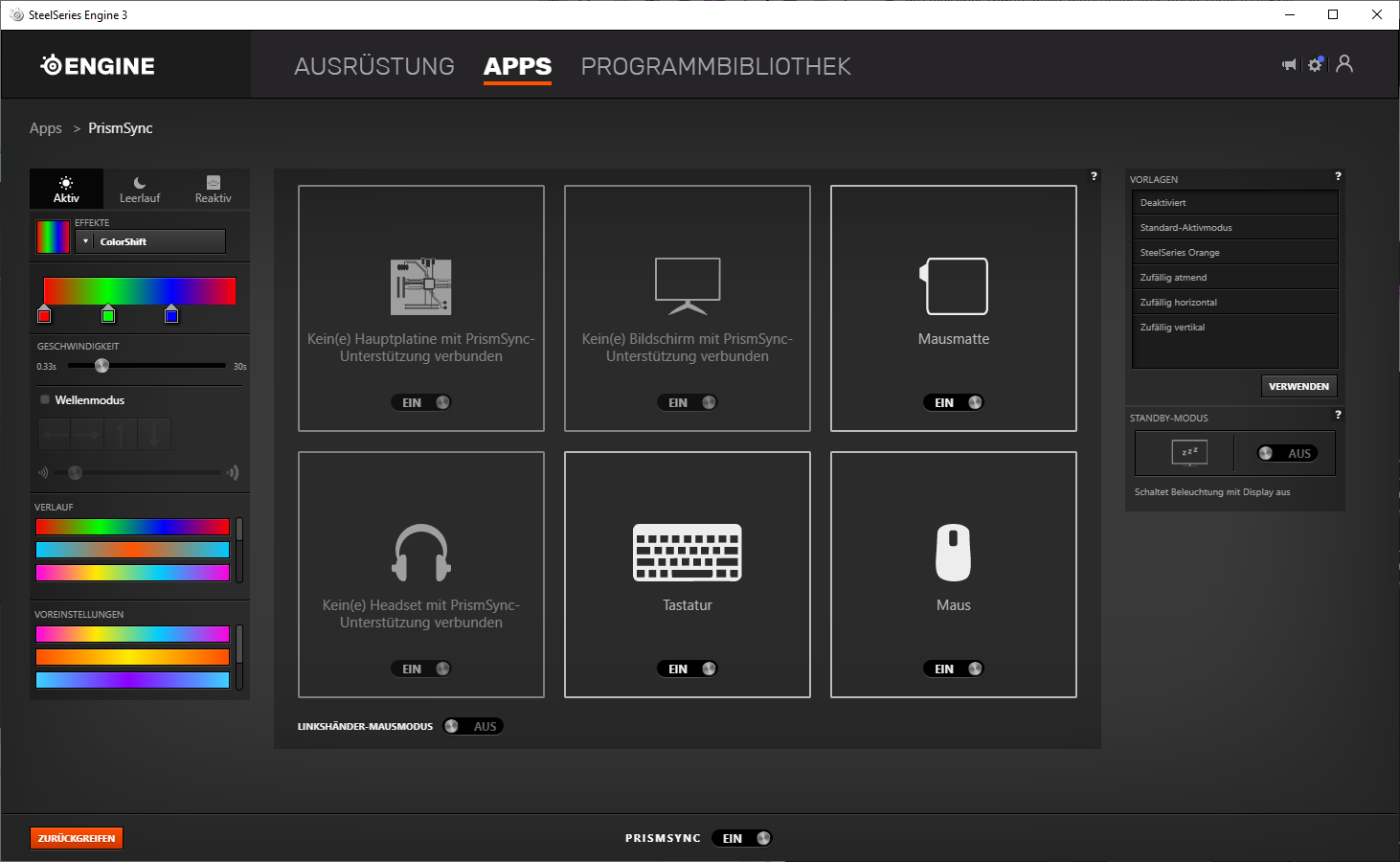
Task: Select the headset device icon
Action: pyautogui.click(x=421, y=553)
